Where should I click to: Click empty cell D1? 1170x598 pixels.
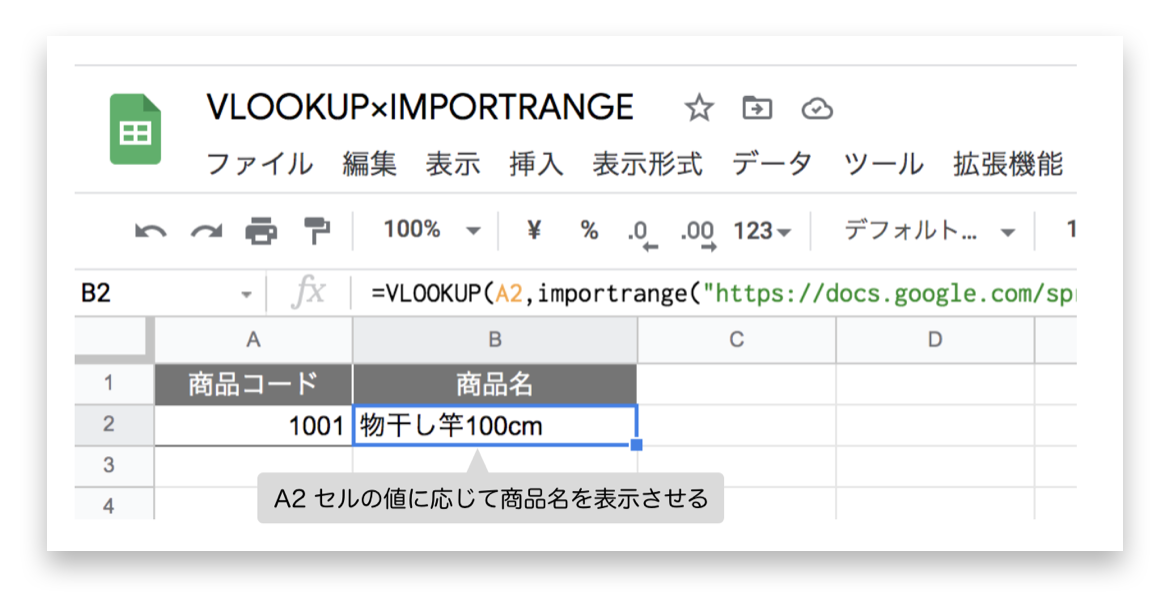[935, 384]
